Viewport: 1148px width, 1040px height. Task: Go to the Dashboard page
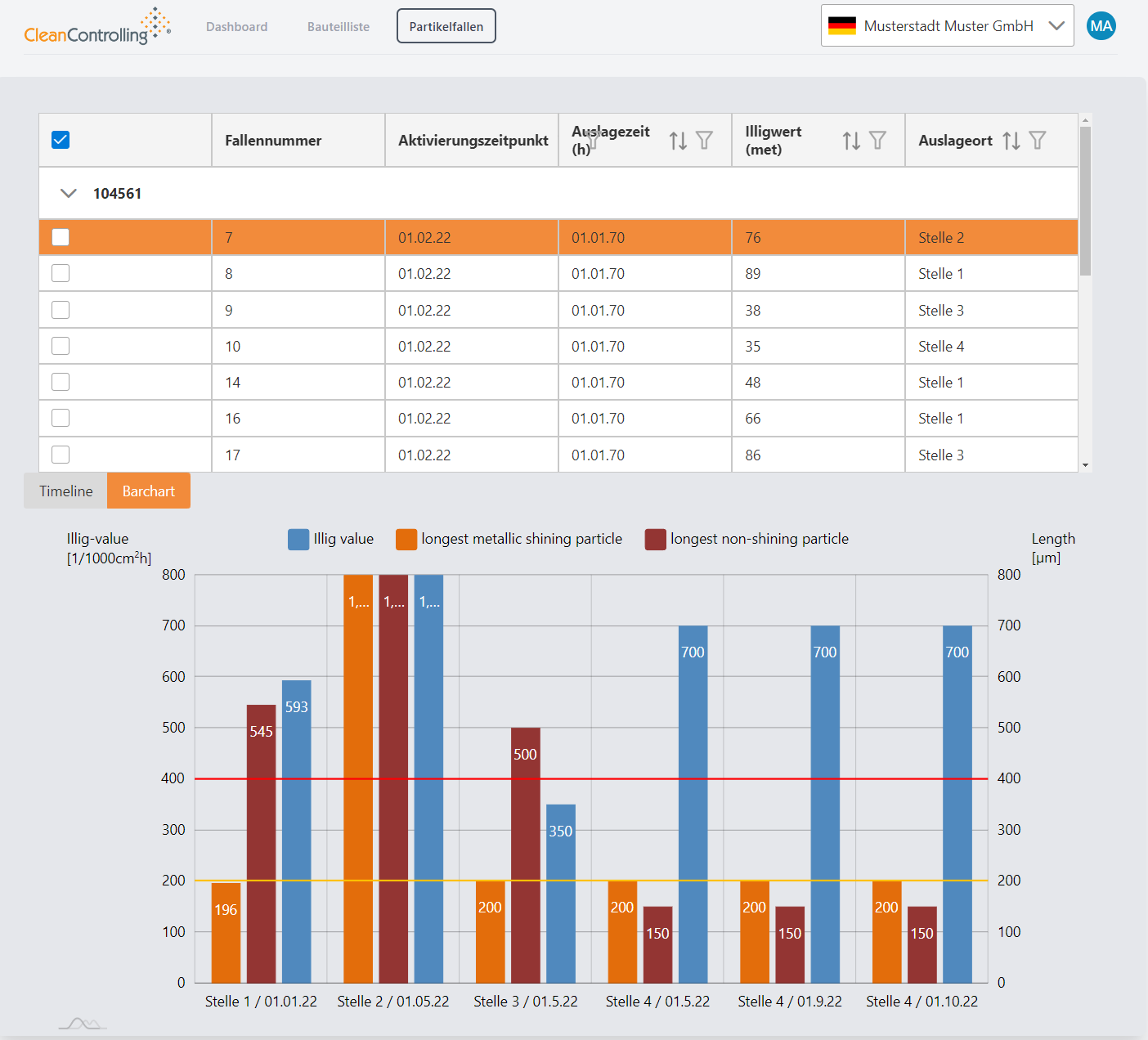[x=236, y=27]
